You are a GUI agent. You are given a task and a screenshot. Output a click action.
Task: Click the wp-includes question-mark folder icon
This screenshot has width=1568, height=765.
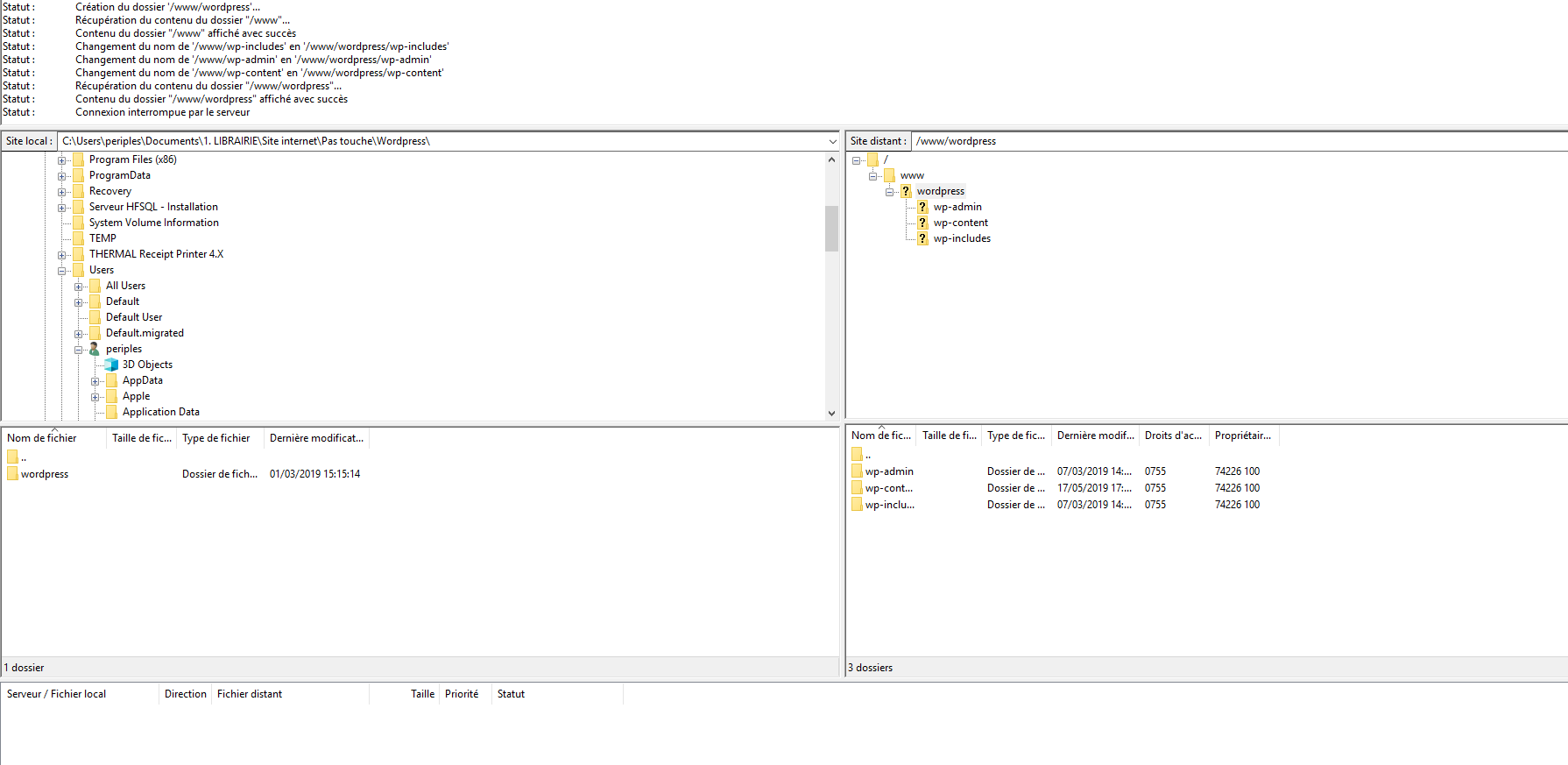point(922,238)
